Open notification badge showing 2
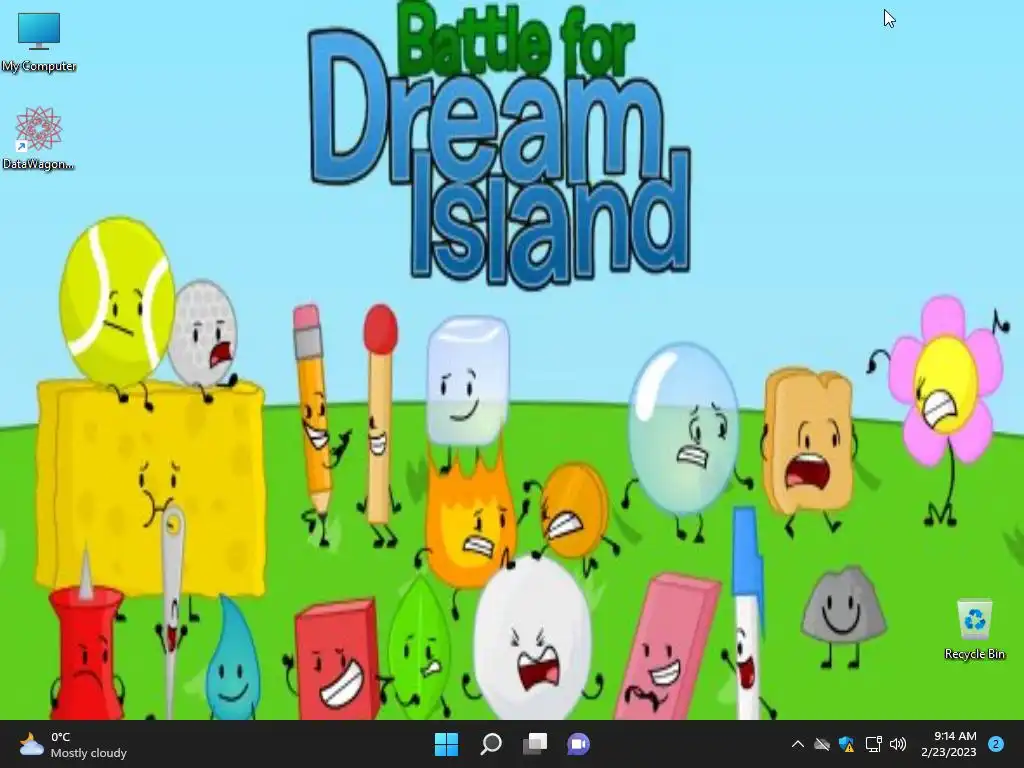 coord(996,744)
